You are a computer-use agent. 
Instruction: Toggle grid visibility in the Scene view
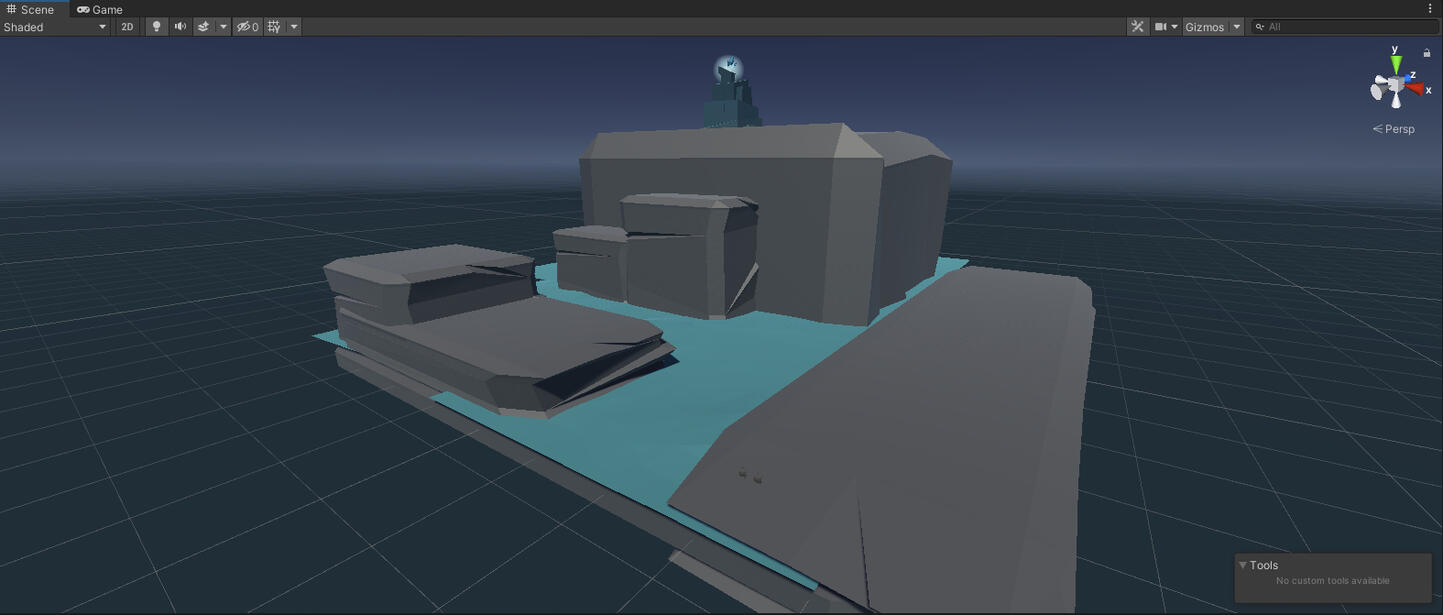274,26
